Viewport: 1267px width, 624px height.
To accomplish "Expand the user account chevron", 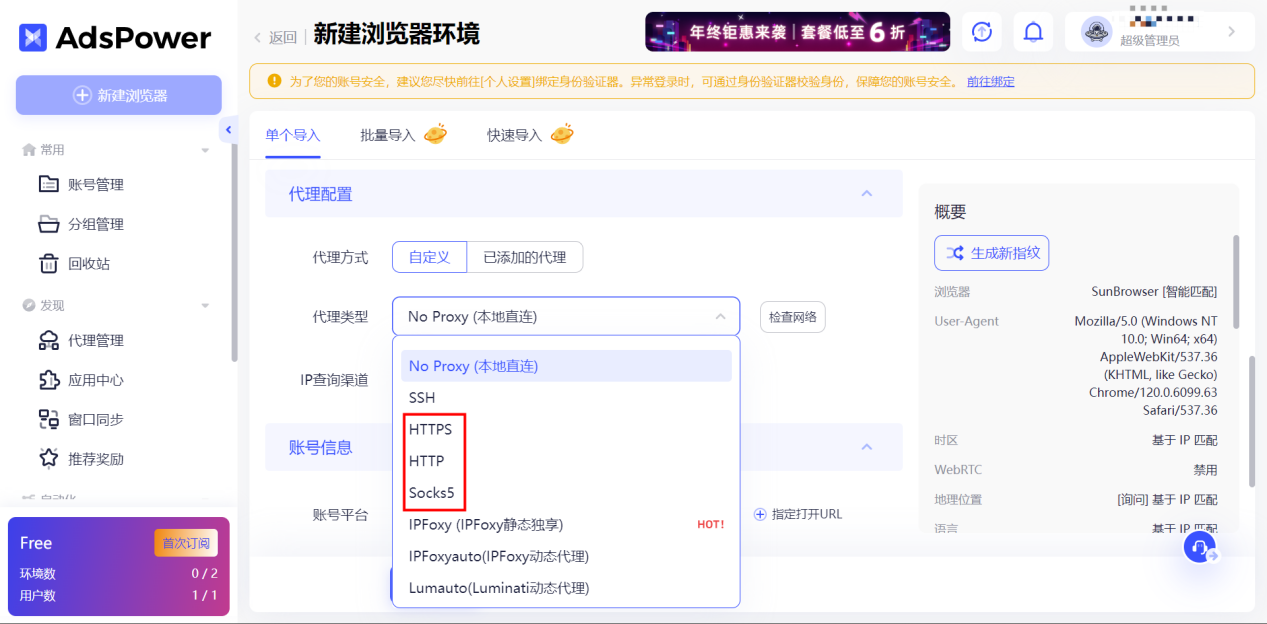I will click(1232, 32).
